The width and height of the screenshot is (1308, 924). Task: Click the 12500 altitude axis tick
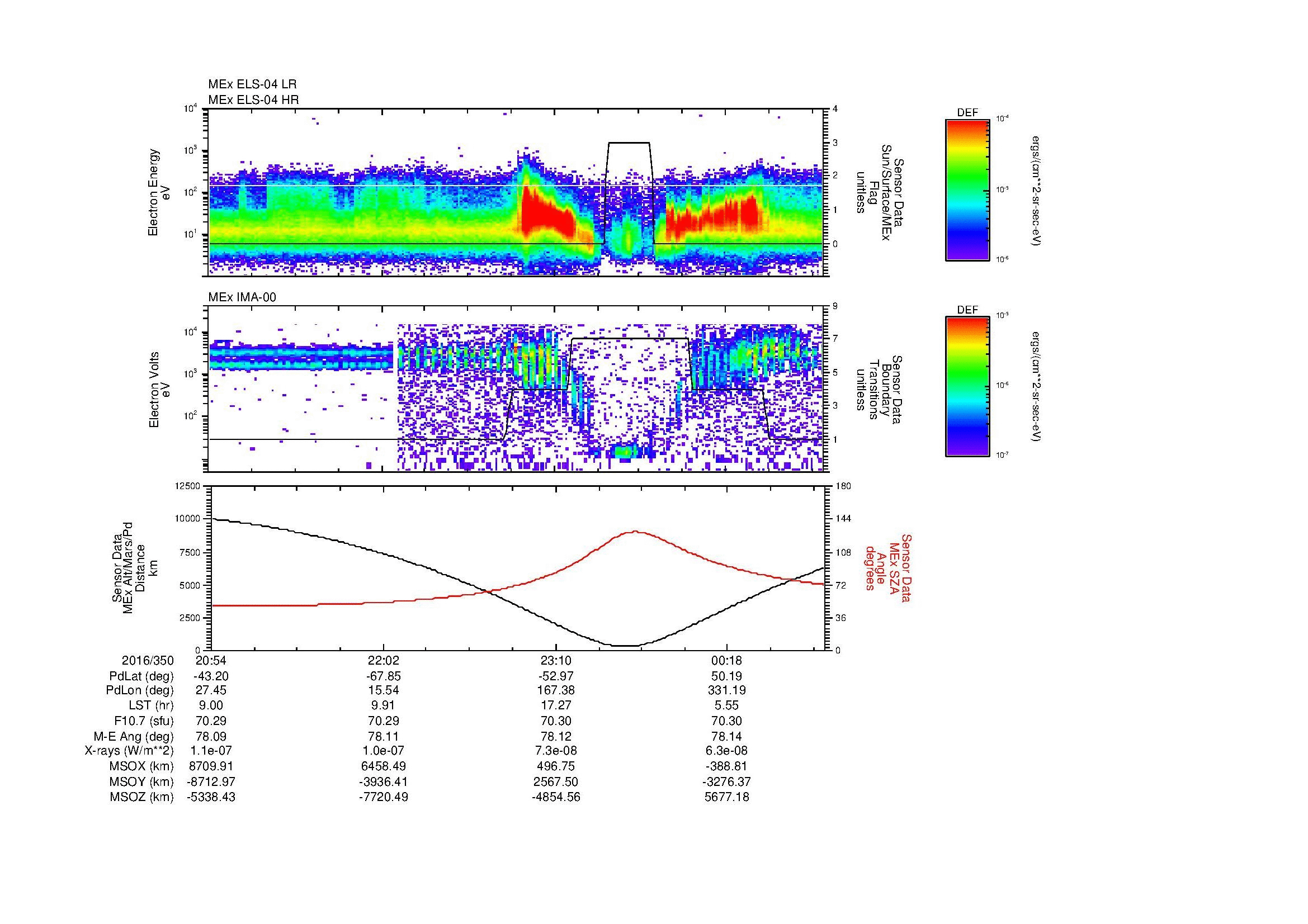pyautogui.click(x=187, y=486)
